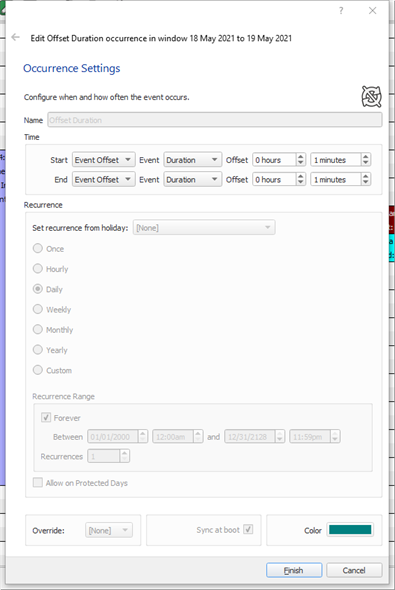Open the Start type dropdown (Event Offset)
395x590 pixels.
(103, 160)
